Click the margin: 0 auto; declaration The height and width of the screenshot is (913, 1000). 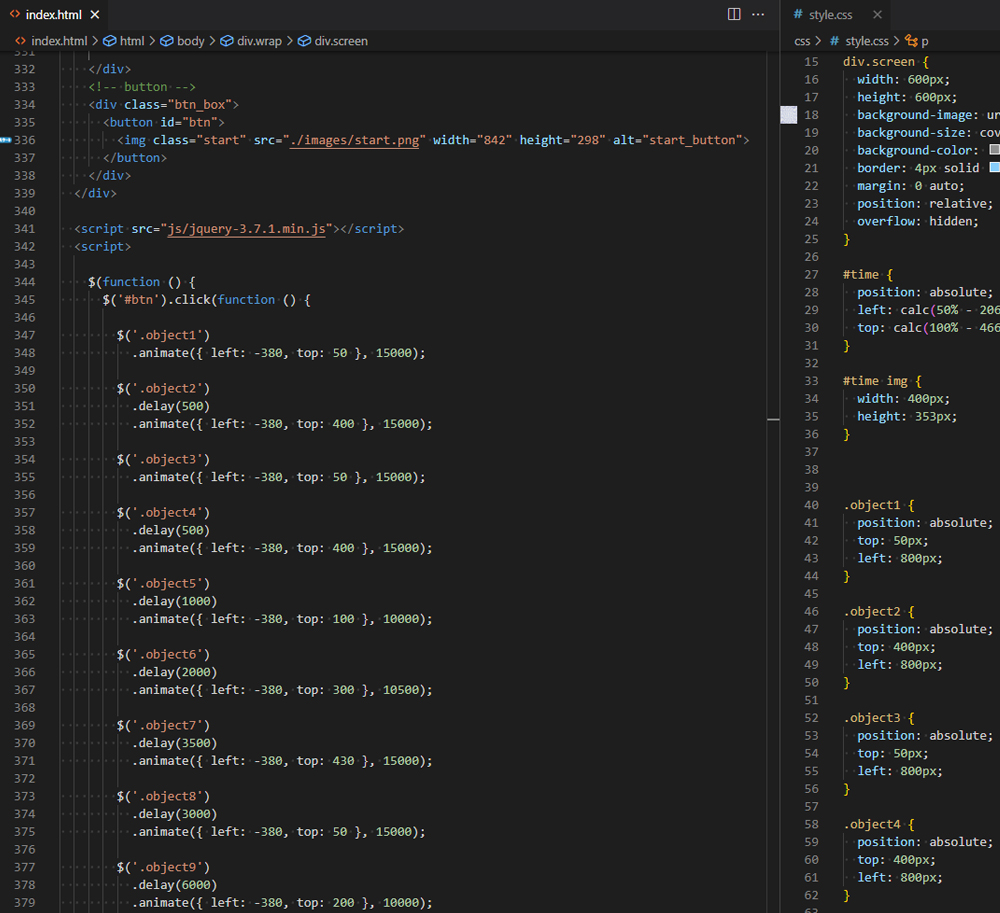(911, 186)
